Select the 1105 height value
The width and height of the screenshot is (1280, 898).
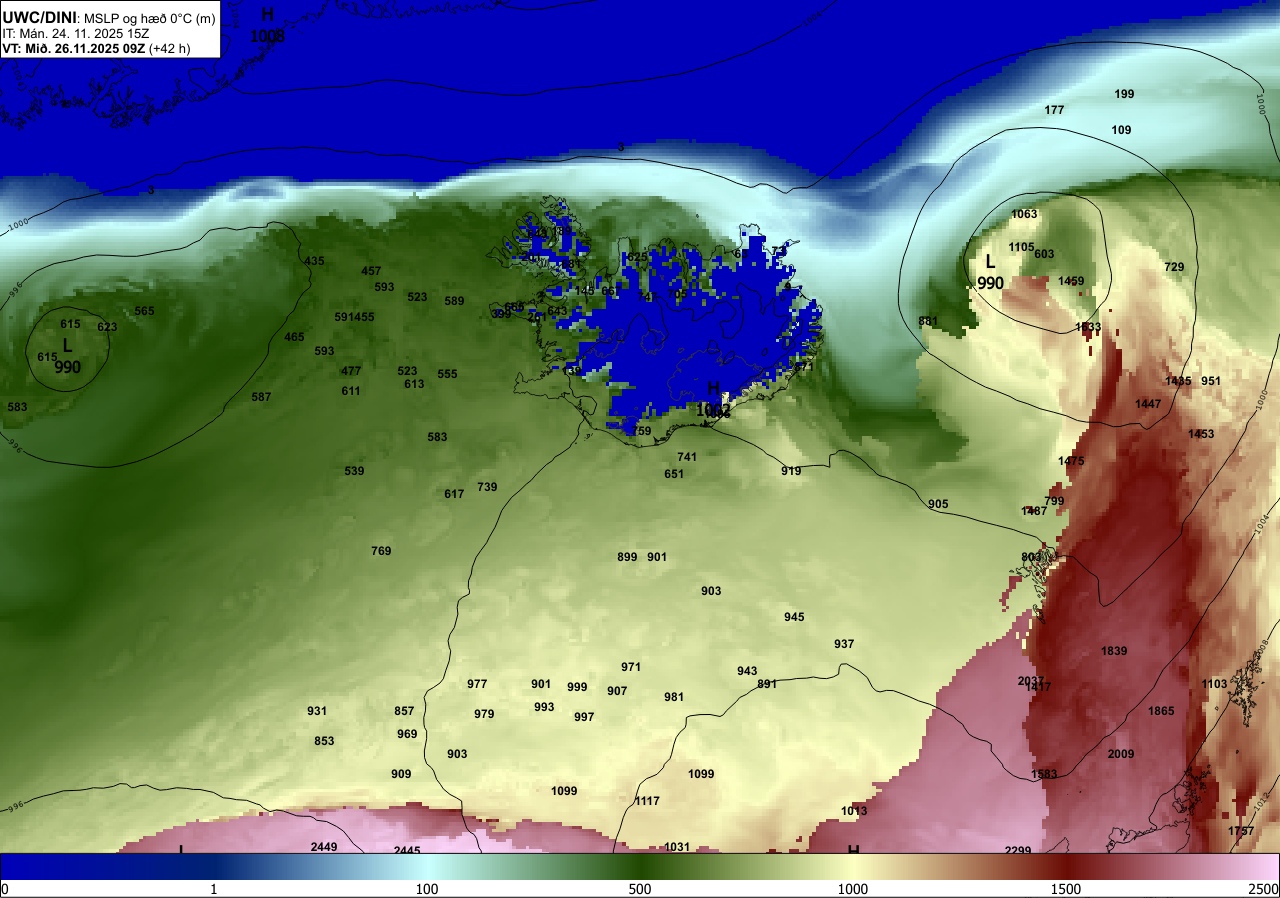(1021, 247)
